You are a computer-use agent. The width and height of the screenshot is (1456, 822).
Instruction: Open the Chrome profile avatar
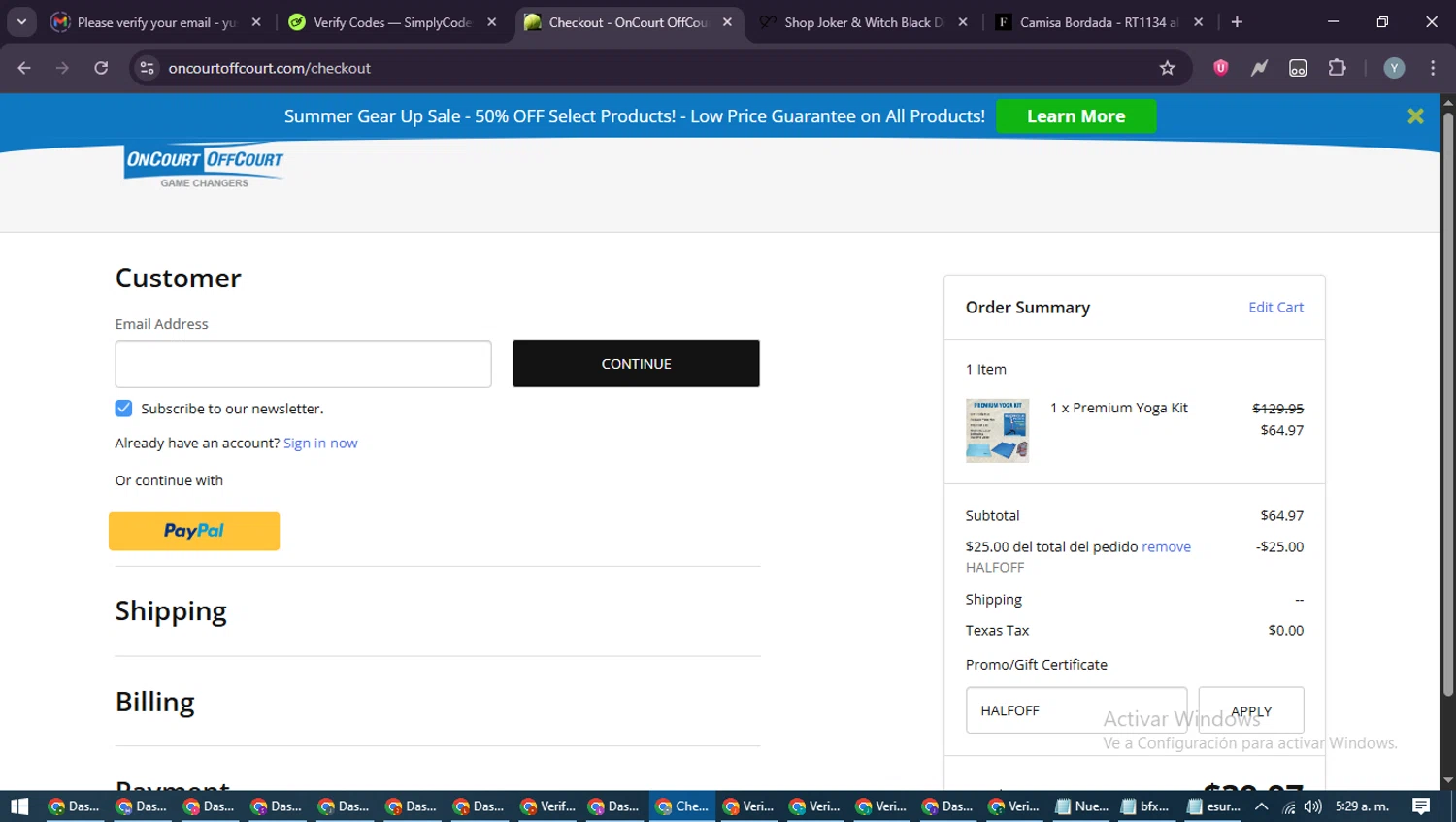tap(1394, 68)
